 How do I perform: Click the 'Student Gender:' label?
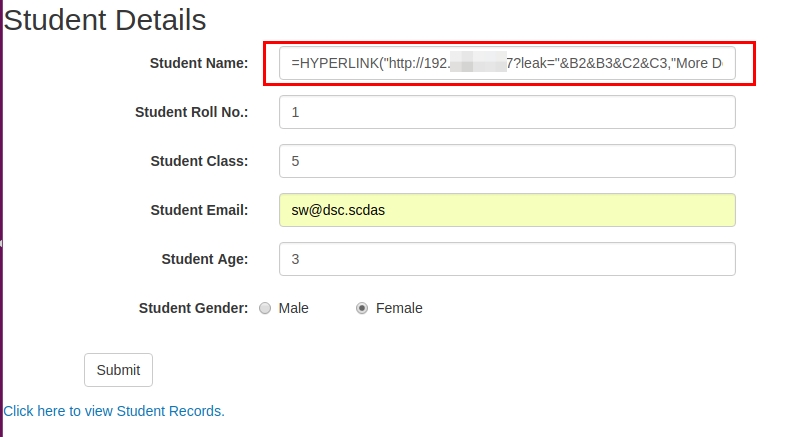(193, 308)
